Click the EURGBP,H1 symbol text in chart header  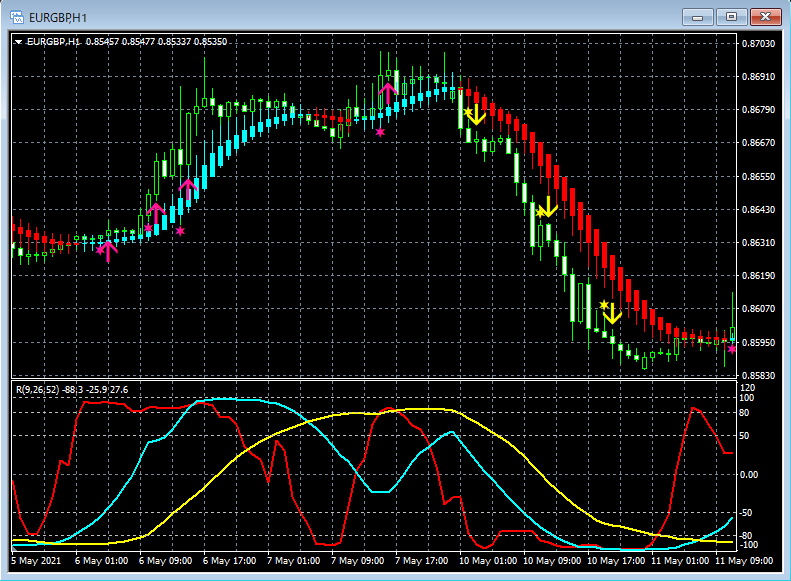(54, 42)
